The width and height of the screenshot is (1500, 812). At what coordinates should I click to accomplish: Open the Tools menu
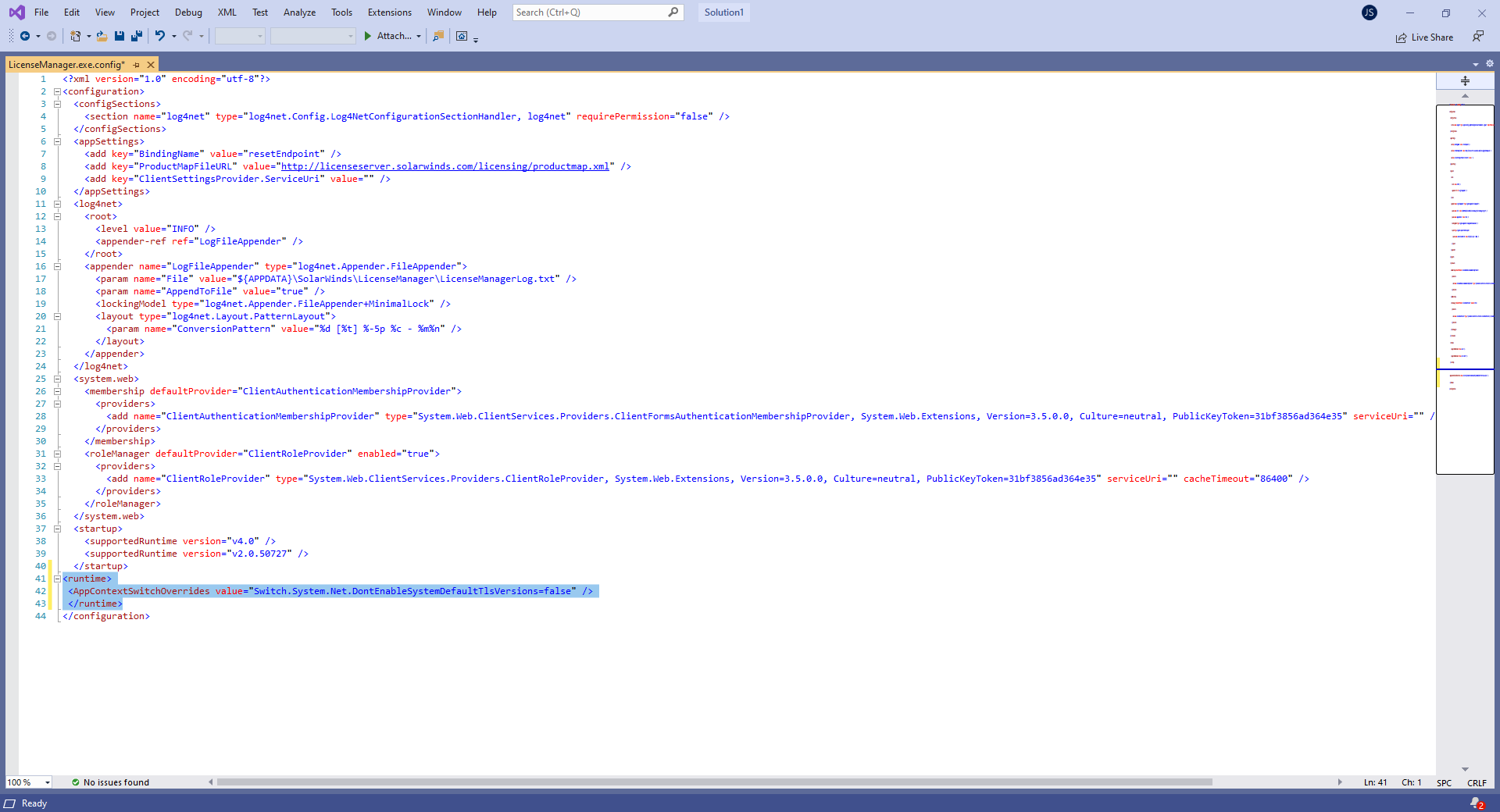pyautogui.click(x=341, y=12)
